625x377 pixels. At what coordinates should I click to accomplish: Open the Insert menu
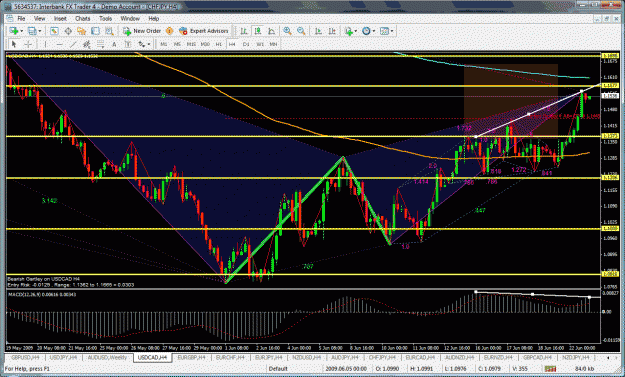coord(60,18)
